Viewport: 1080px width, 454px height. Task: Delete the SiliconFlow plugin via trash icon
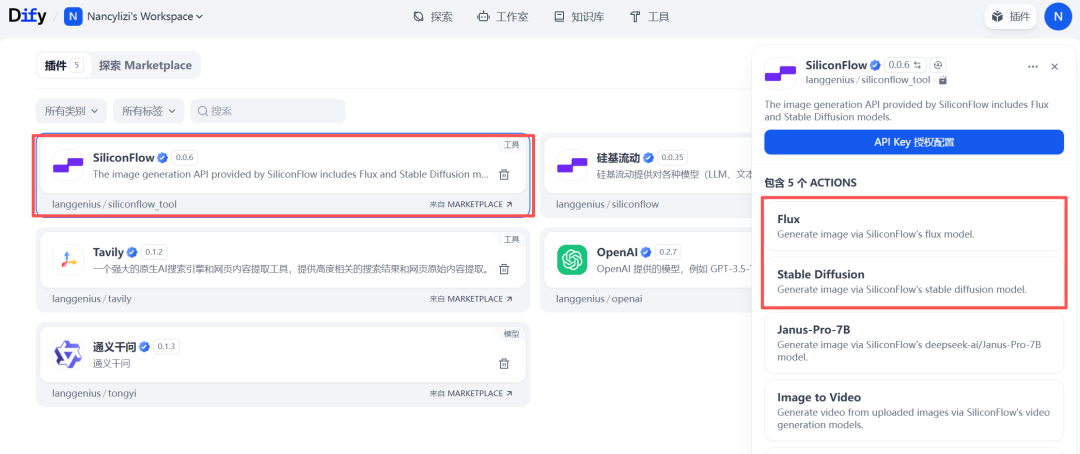coord(504,174)
